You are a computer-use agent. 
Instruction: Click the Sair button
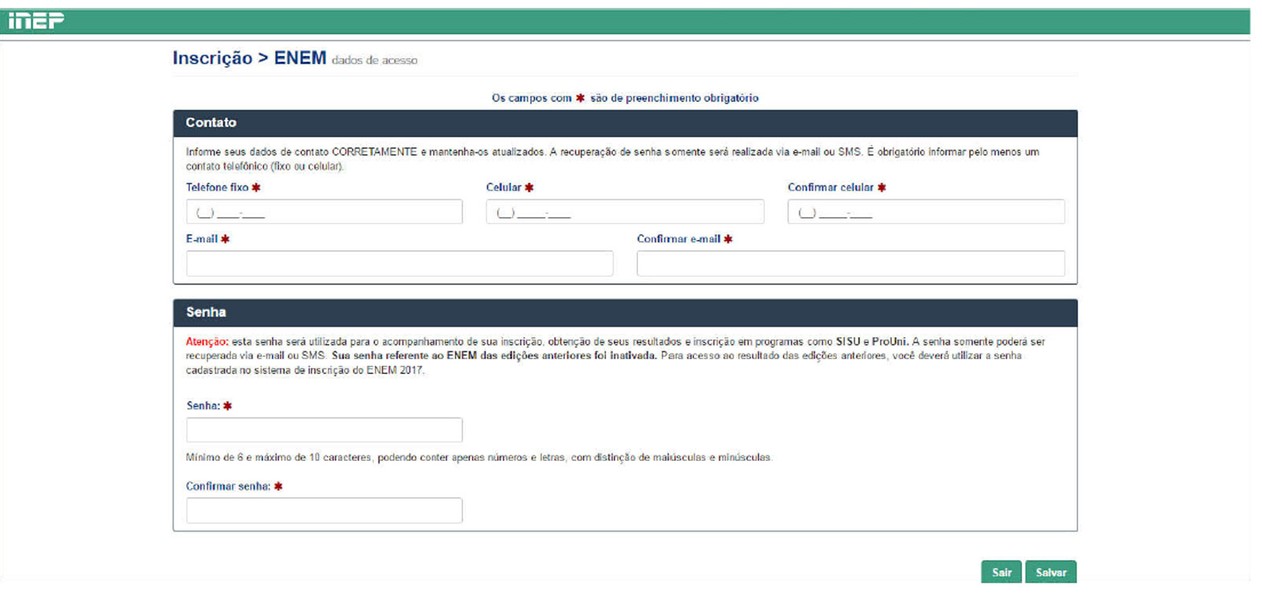(x=1001, y=573)
